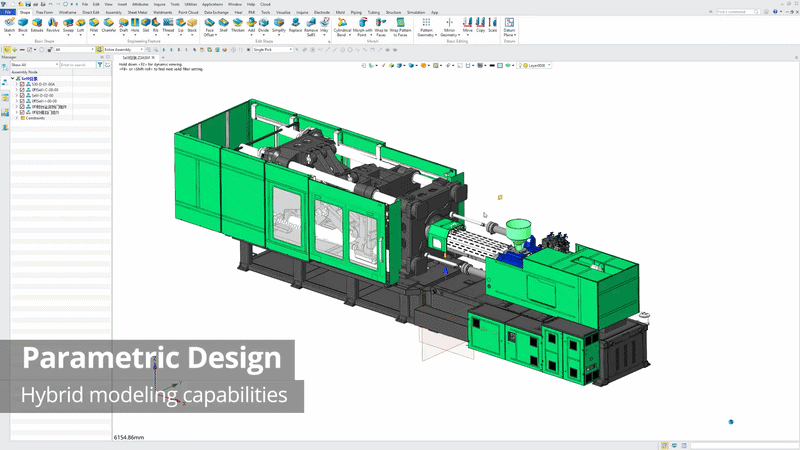Viewport: 800px width, 450px height.
Task: Open the Hole tool
Action: [x=135, y=24]
